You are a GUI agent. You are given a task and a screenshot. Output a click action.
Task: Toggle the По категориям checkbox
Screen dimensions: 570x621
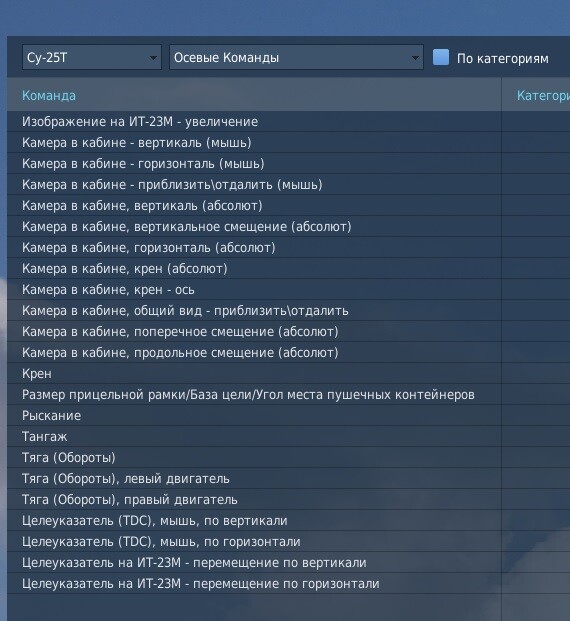440,57
